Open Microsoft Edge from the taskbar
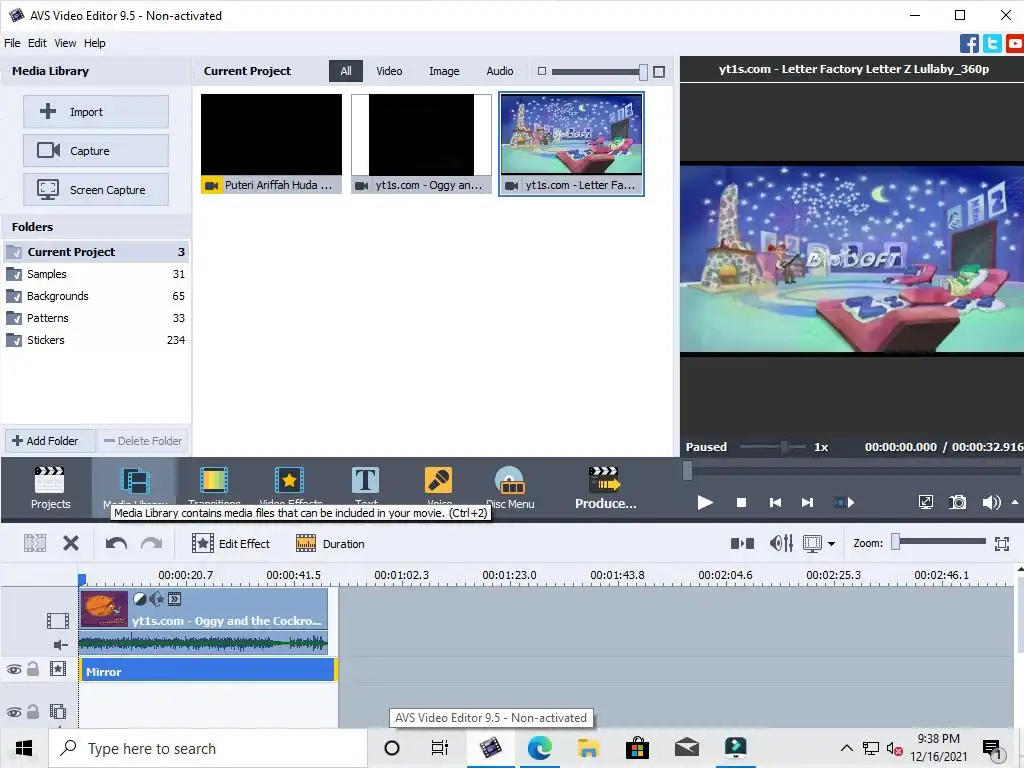Screen dimensions: 1024x768 (x=539, y=748)
